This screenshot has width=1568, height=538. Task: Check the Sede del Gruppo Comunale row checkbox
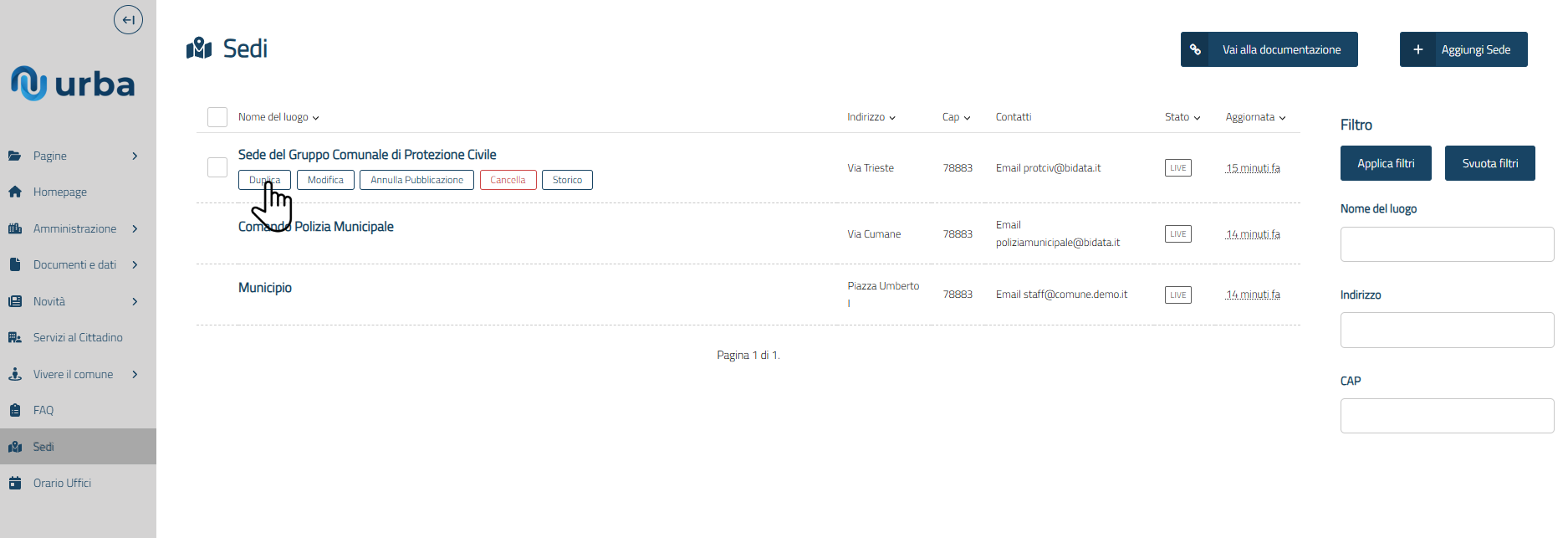[217, 167]
